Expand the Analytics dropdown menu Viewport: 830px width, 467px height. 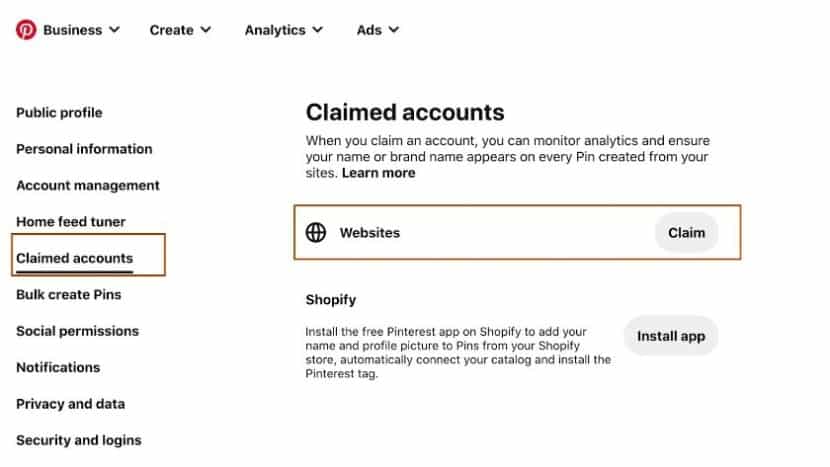click(283, 30)
